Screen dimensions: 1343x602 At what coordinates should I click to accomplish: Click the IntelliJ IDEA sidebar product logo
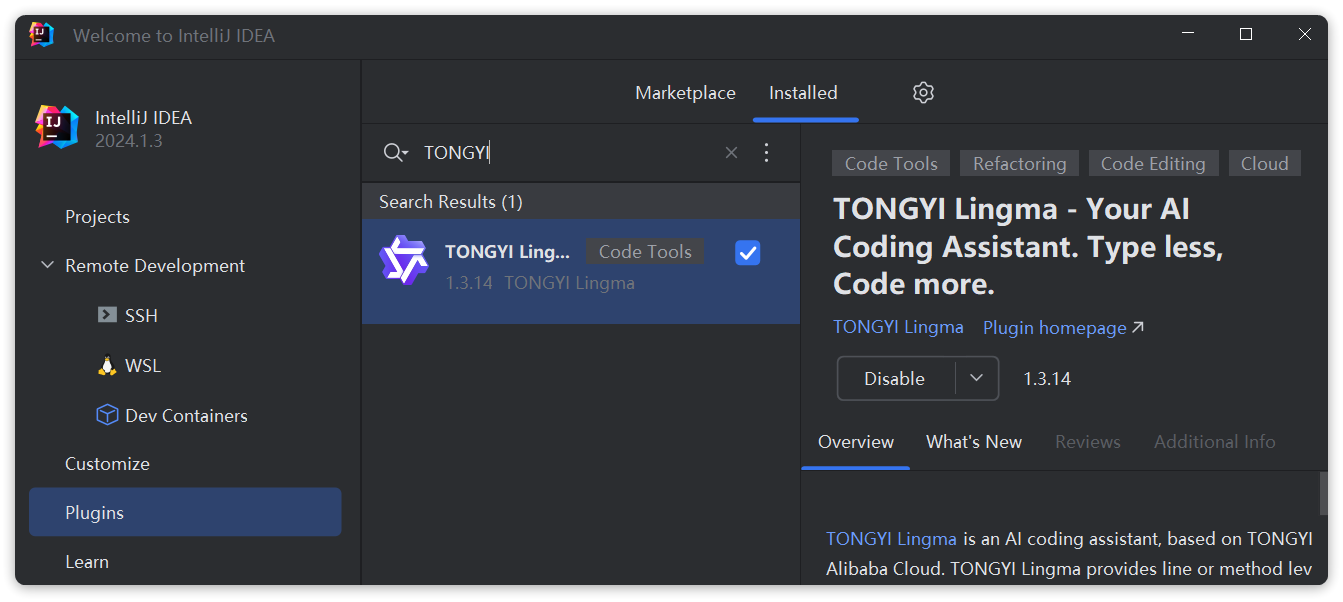coord(57,127)
